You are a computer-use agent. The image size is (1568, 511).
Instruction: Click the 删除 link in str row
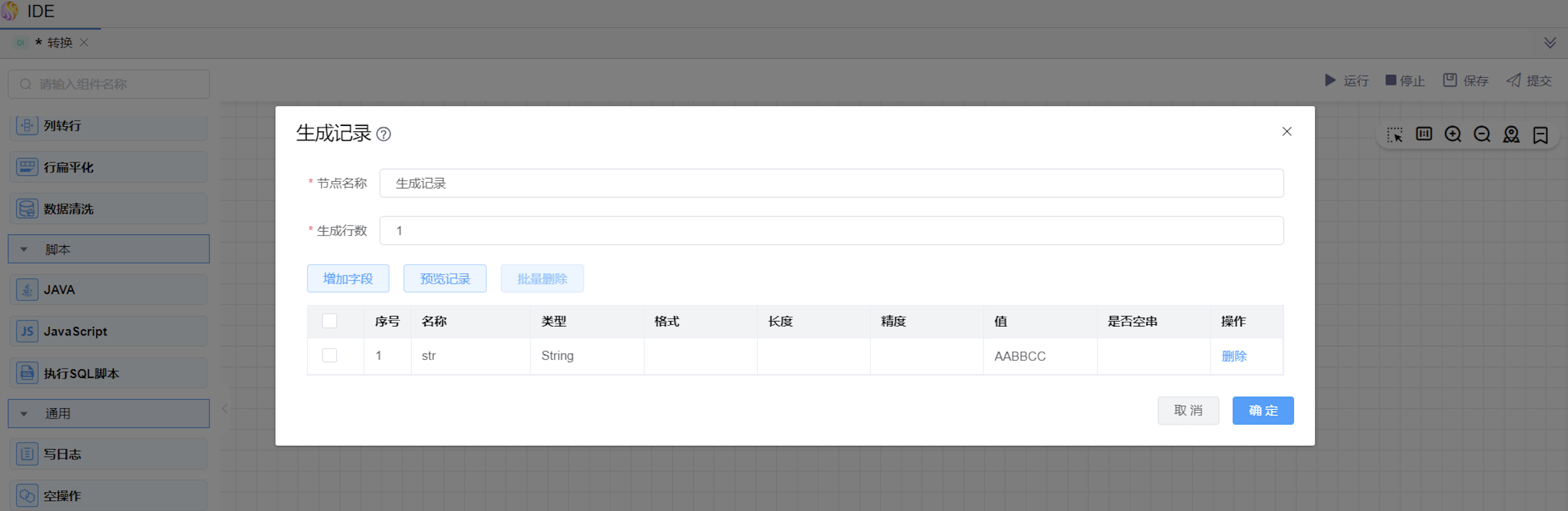pos(1234,356)
